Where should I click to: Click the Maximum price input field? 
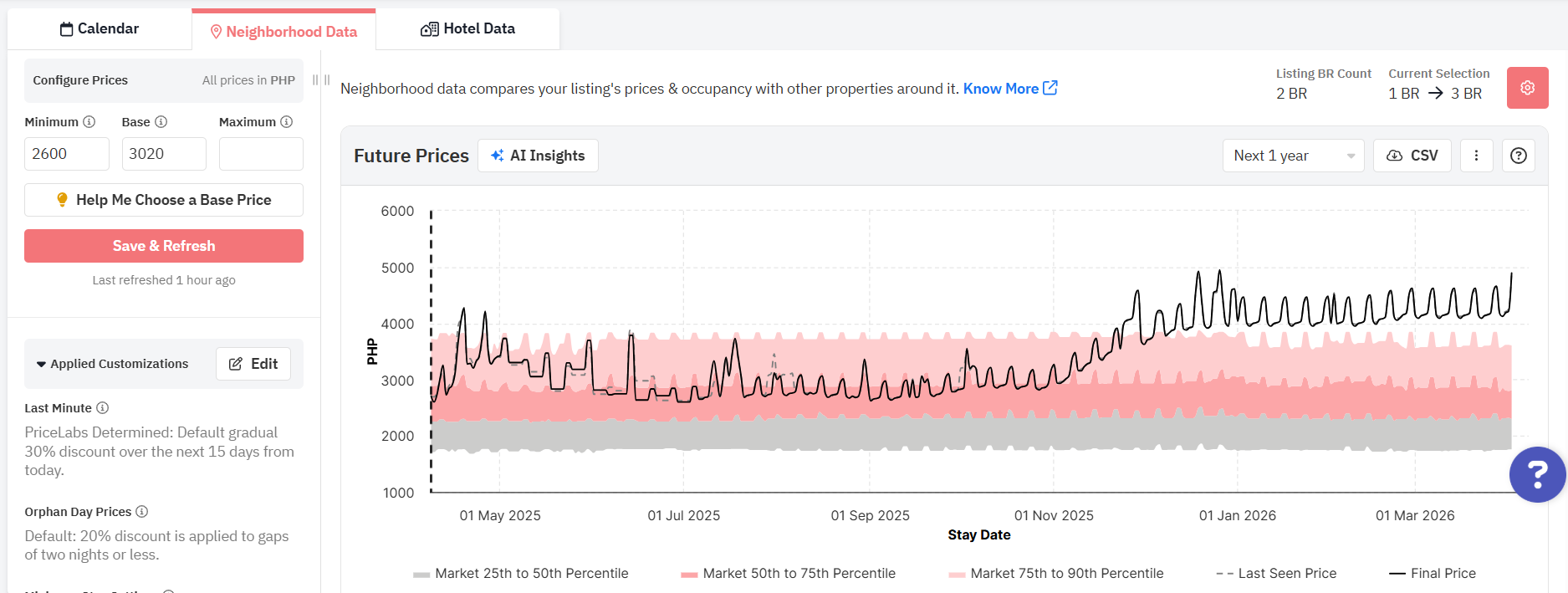point(261,154)
